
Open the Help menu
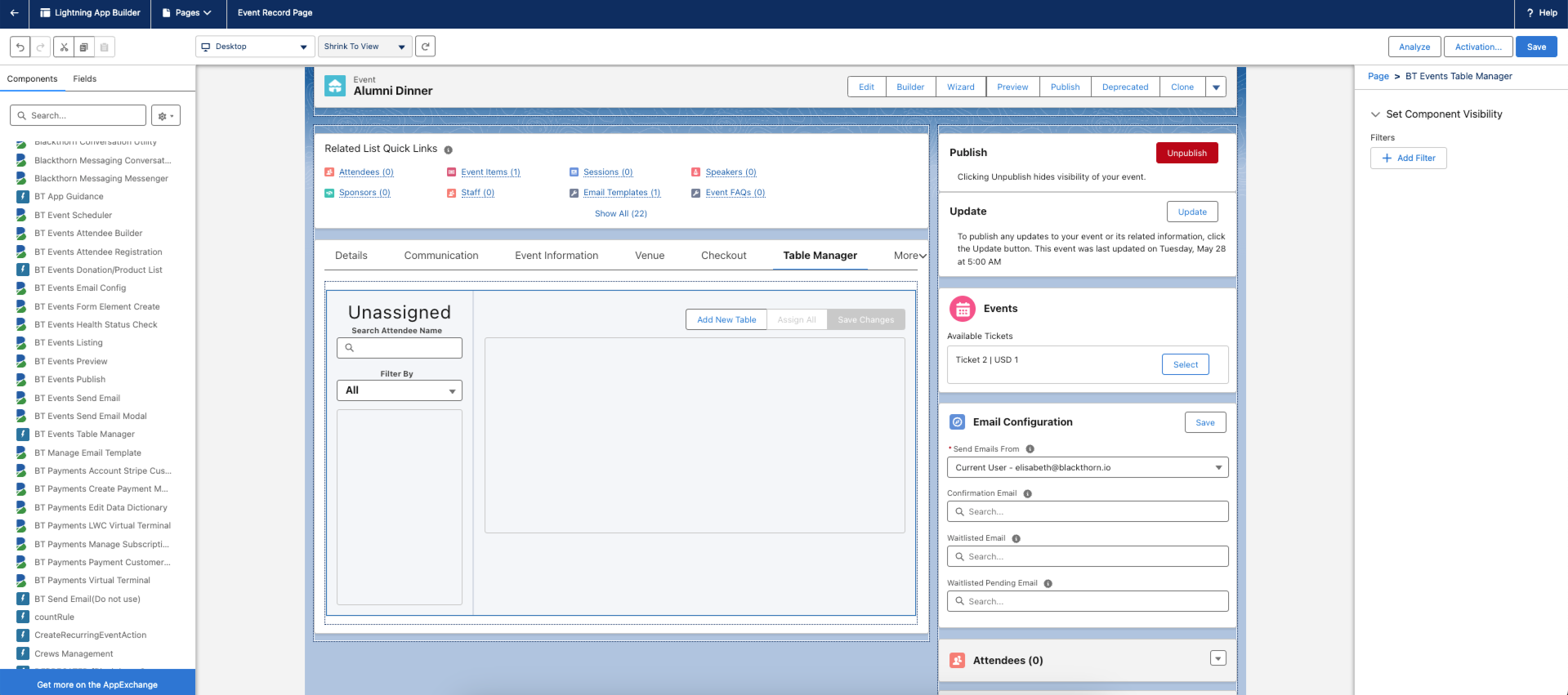pyautogui.click(x=1541, y=13)
